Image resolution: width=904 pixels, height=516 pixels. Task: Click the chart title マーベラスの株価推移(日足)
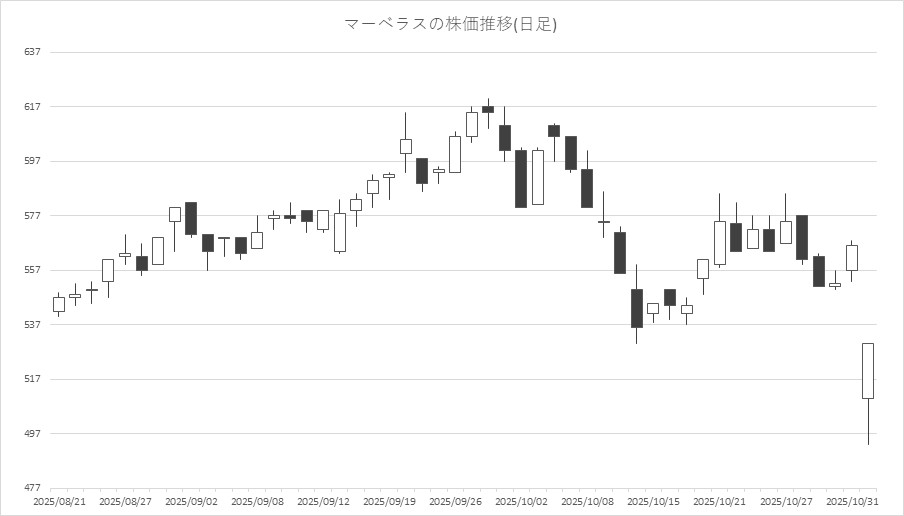[450, 24]
